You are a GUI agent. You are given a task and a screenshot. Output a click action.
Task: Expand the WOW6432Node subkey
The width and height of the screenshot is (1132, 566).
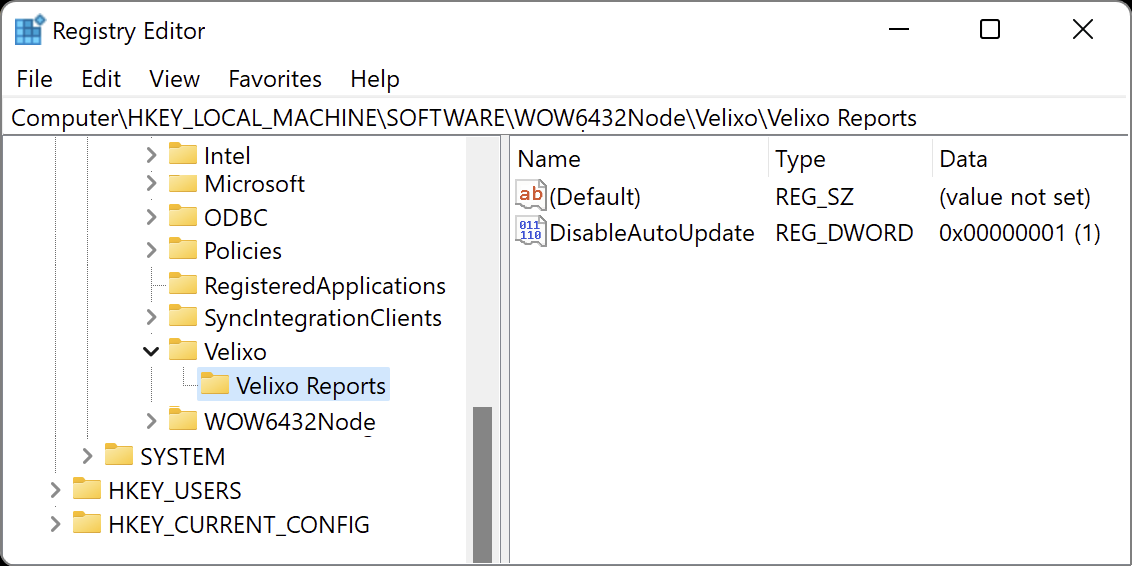[151, 420]
